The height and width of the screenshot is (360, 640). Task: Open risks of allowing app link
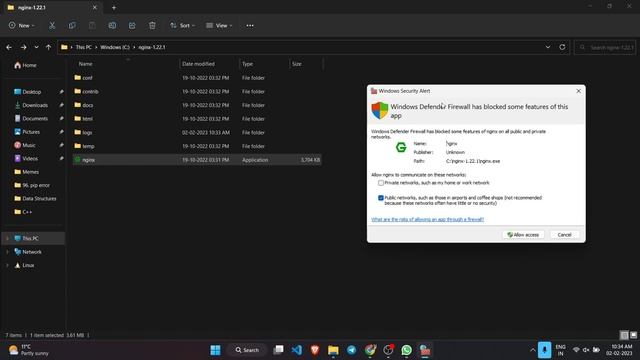pyautogui.click(x=427, y=220)
